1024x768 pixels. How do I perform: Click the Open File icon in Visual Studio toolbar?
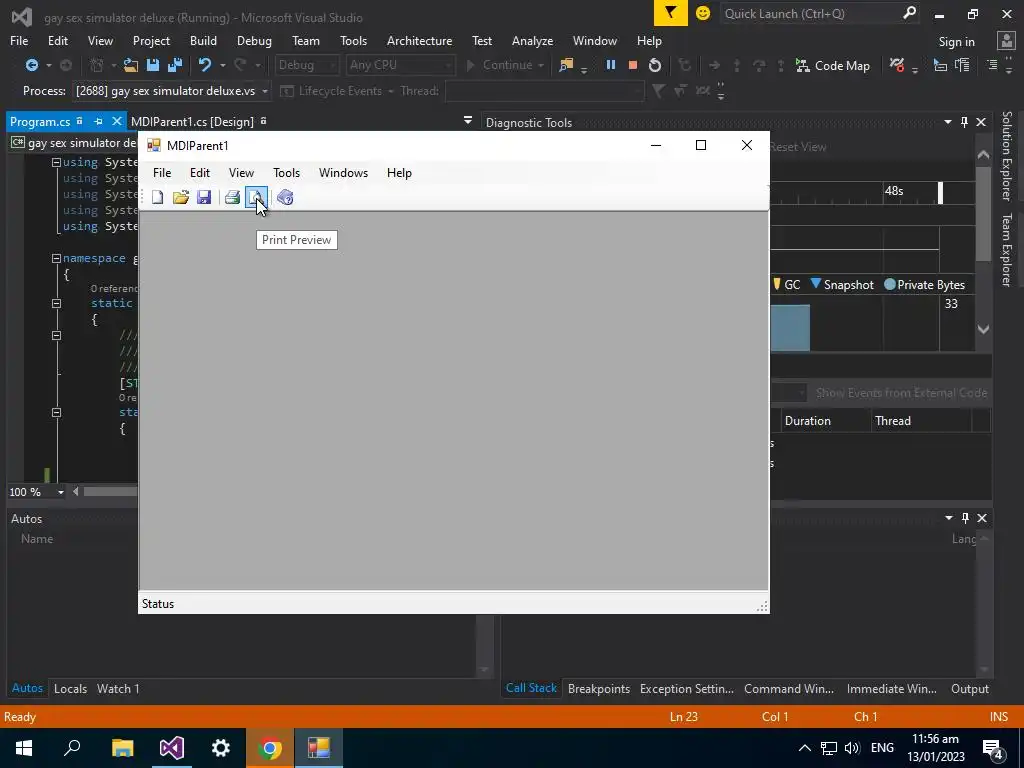[x=131, y=65]
